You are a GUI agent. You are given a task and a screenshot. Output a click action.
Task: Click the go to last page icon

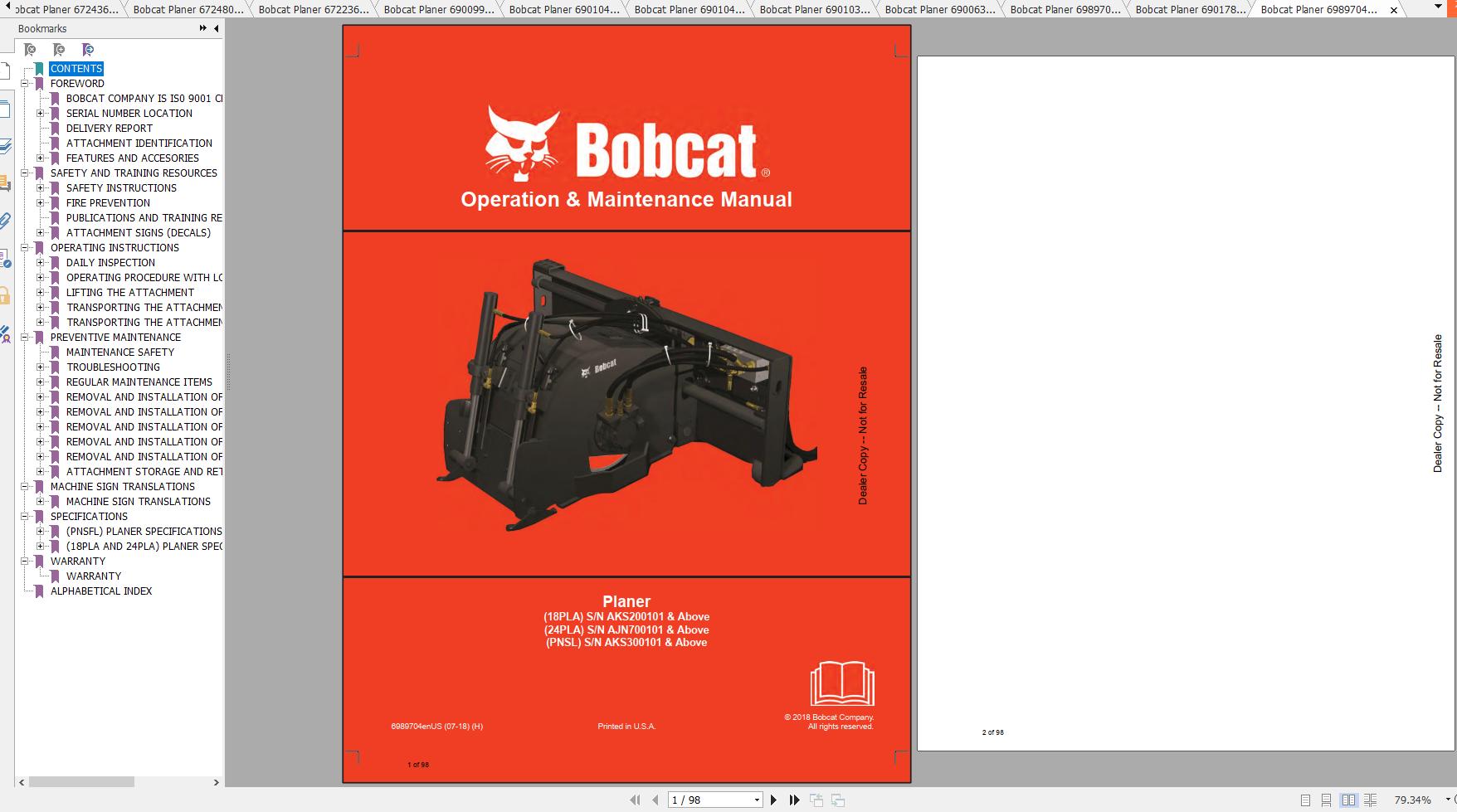pyautogui.click(x=795, y=799)
